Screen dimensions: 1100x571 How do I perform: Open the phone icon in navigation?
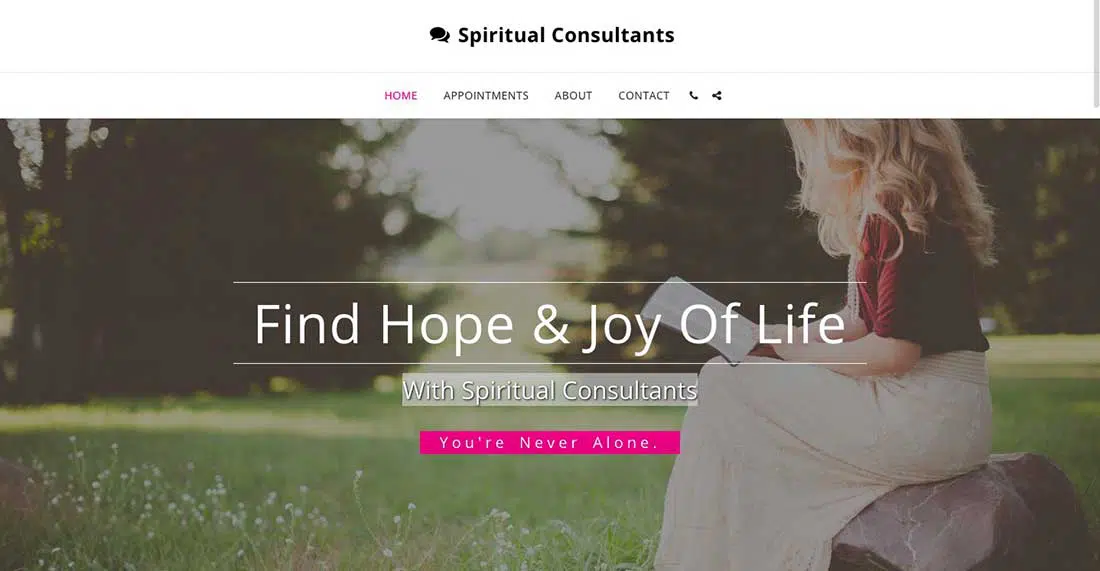(x=694, y=95)
